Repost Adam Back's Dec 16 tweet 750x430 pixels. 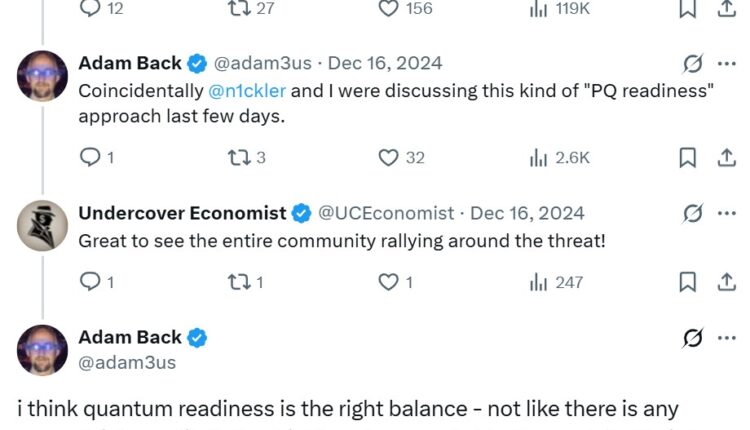[237, 157]
